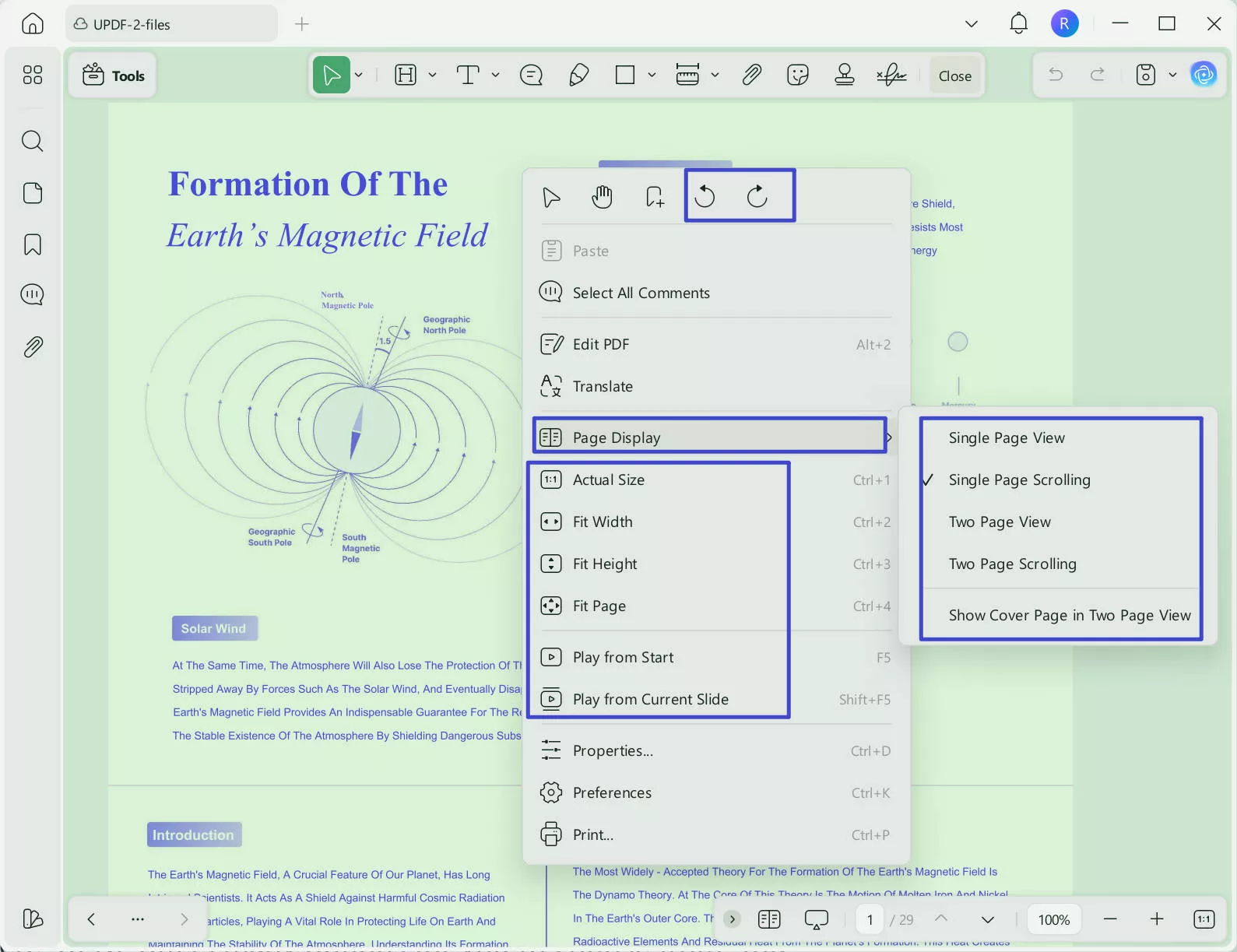The height and width of the screenshot is (952, 1237).
Task: Click the Close button in toolbar
Action: click(x=954, y=76)
